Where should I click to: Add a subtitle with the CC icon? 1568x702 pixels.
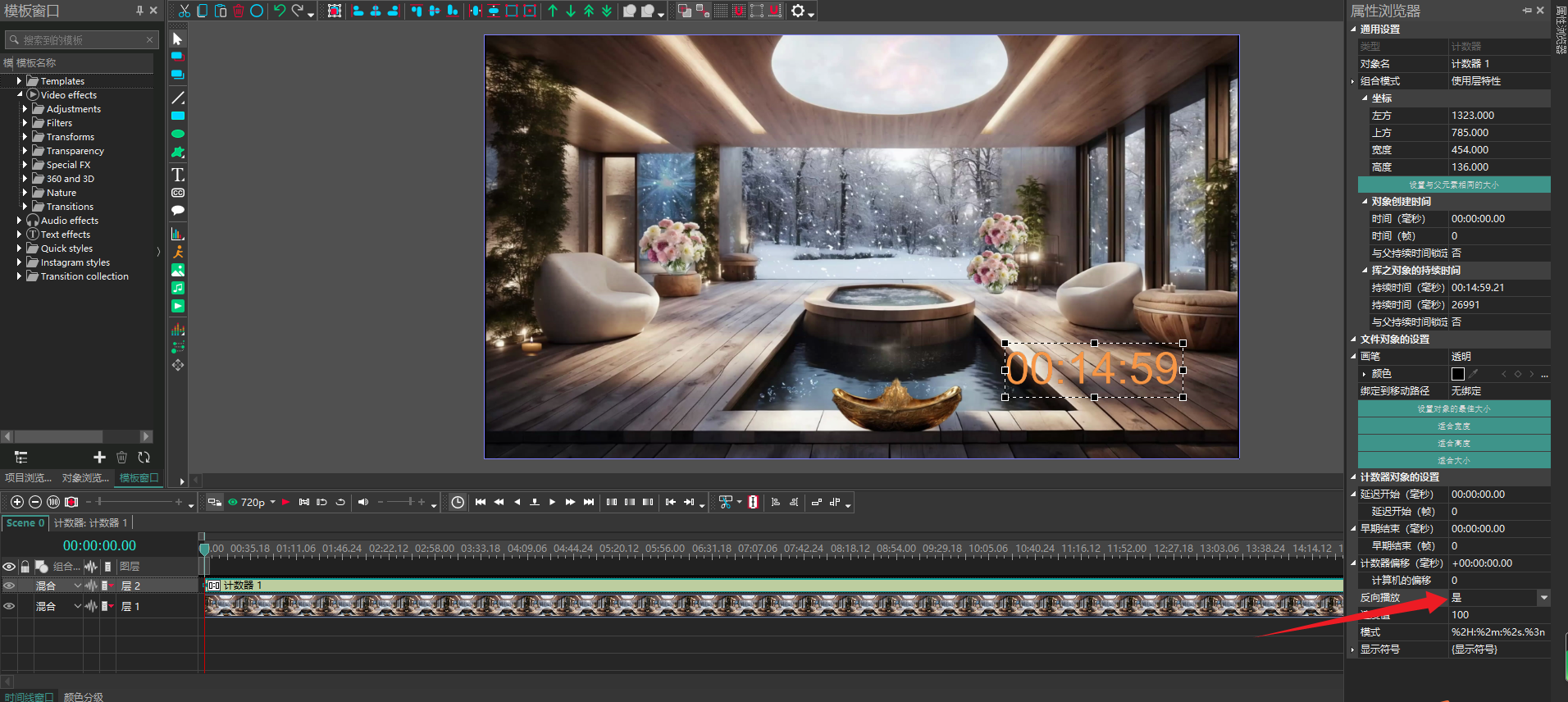178,193
